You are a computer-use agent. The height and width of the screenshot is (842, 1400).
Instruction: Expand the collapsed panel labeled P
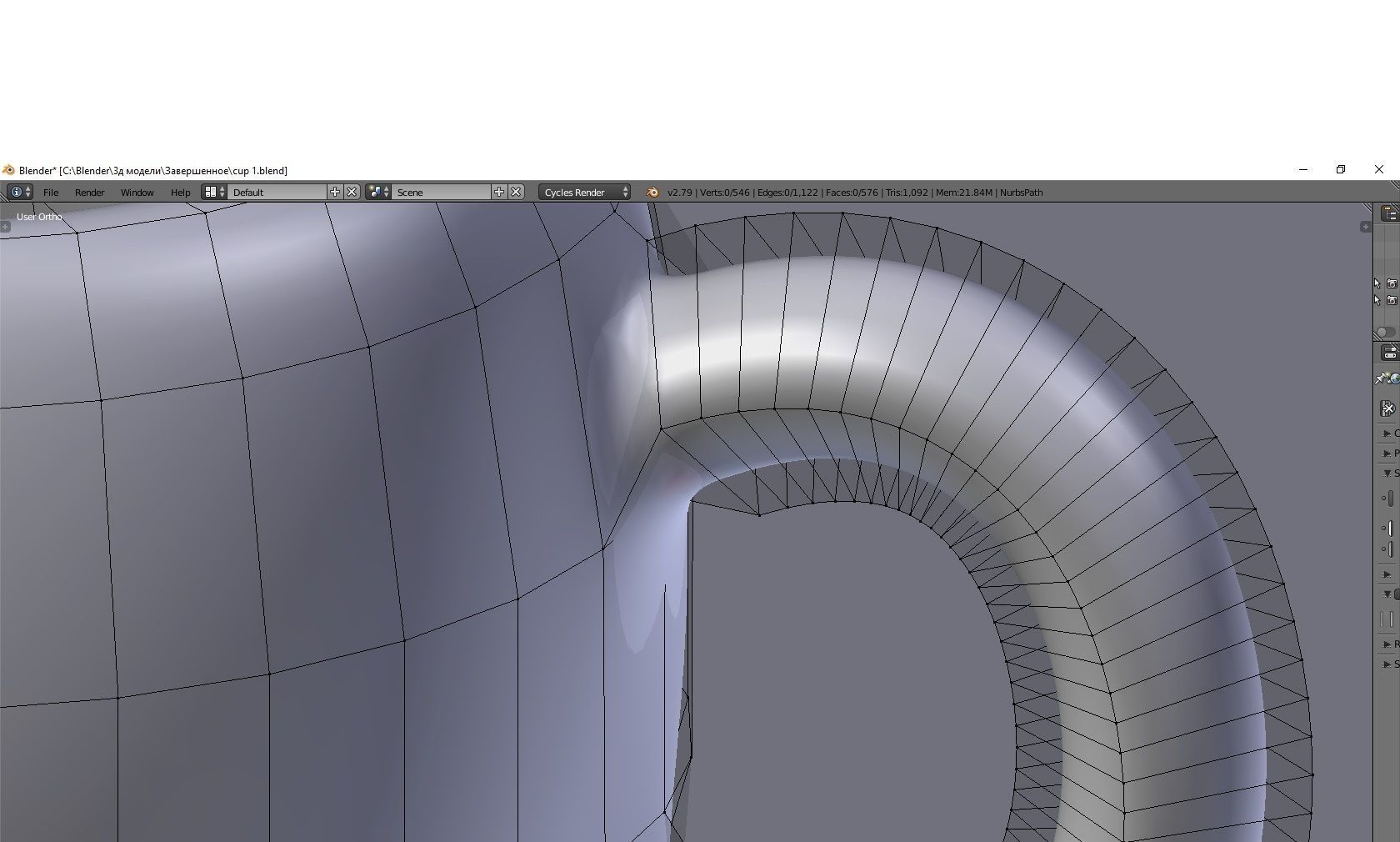1388,454
